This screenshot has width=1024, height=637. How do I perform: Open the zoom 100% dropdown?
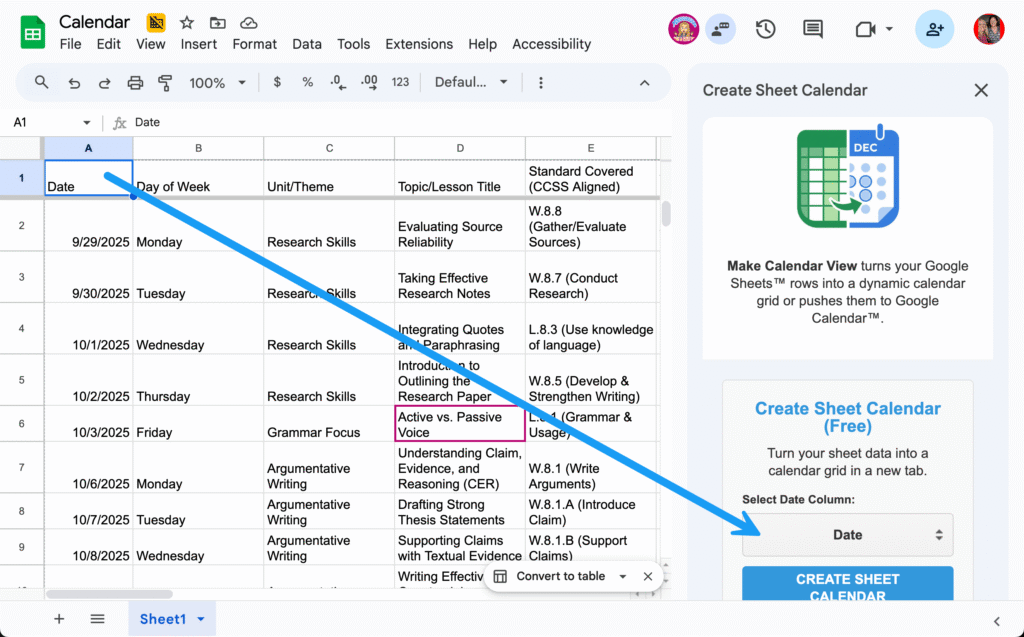click(215, 82)
